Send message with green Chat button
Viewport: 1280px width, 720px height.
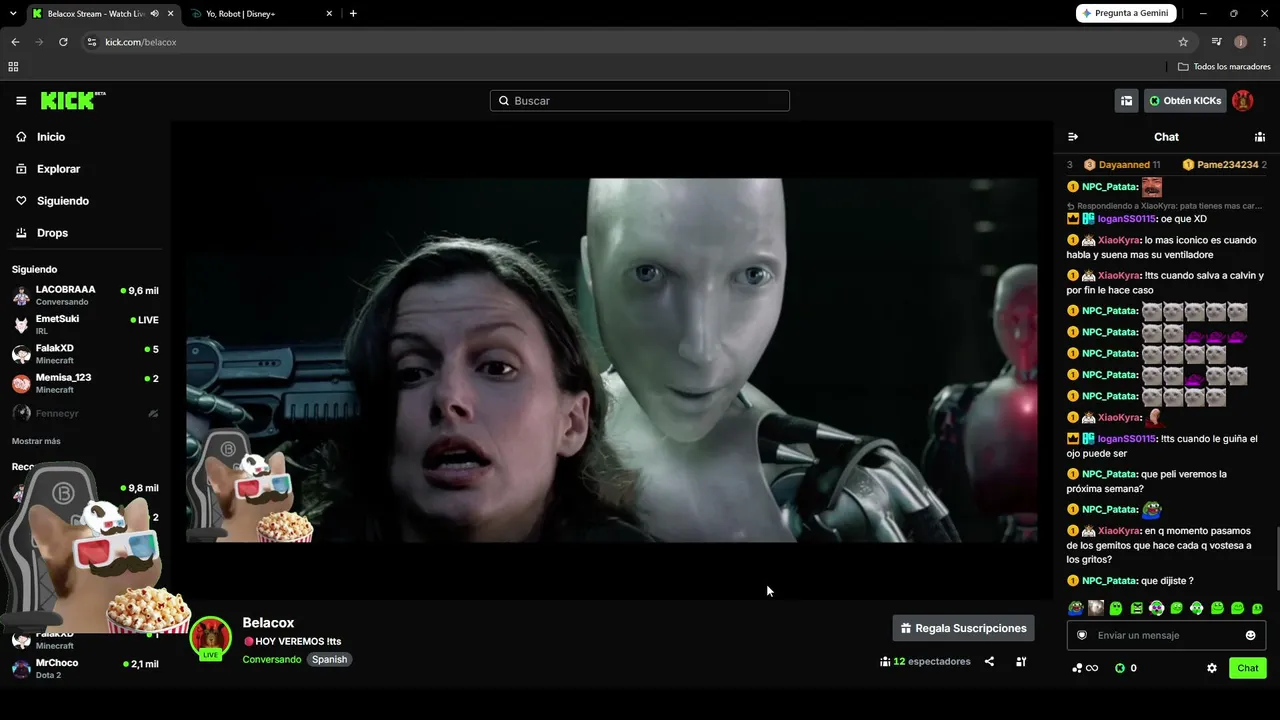pos(1248,668)
